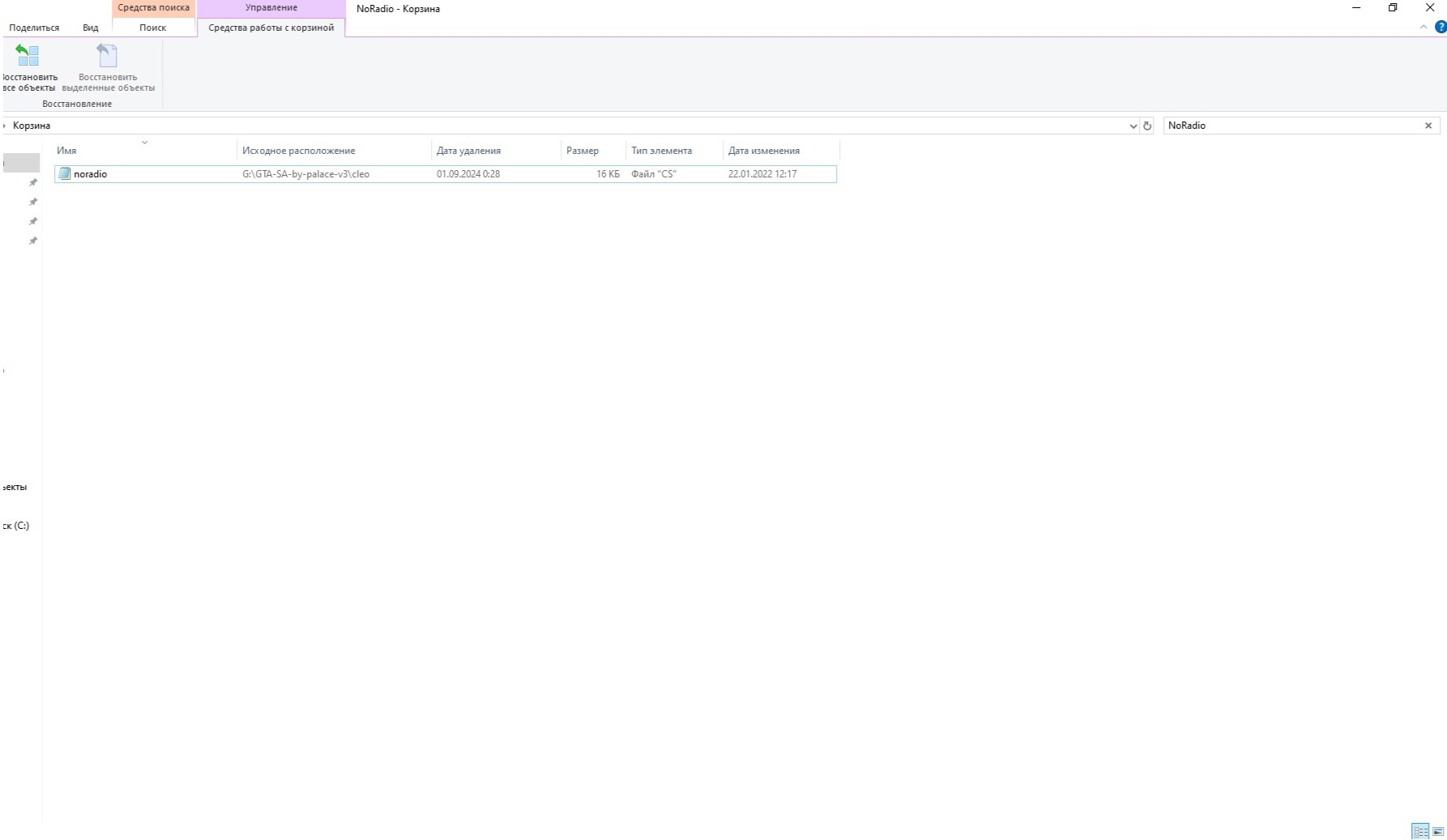The image size is (1447, 840).
Task: Clear the NoRadio search with the X
Action: [x=1428, y=126]
